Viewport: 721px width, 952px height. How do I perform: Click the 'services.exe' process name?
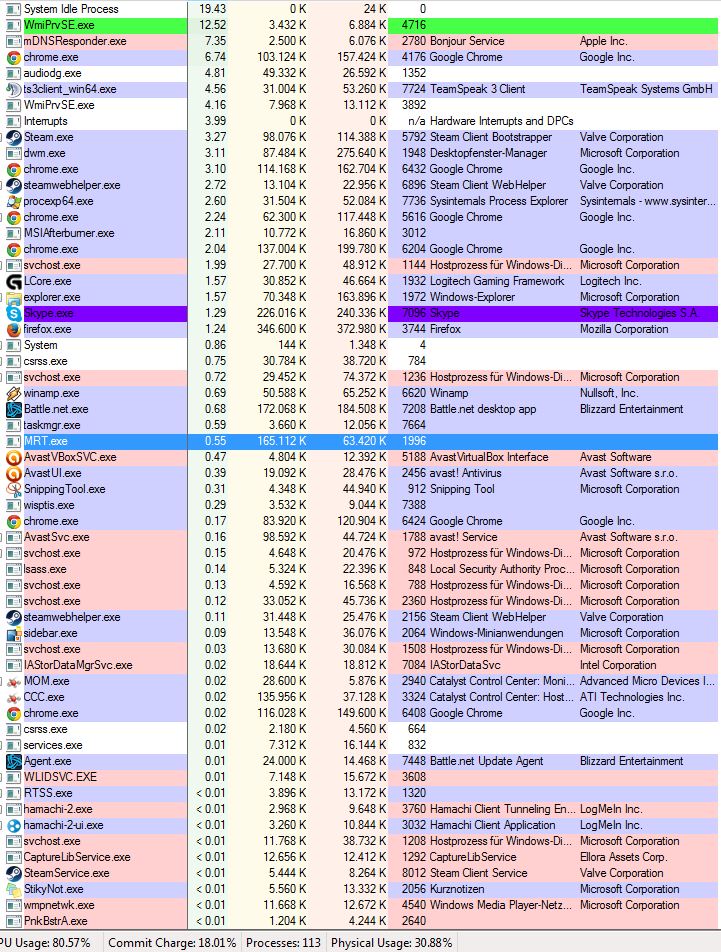[x=53, y=745]
